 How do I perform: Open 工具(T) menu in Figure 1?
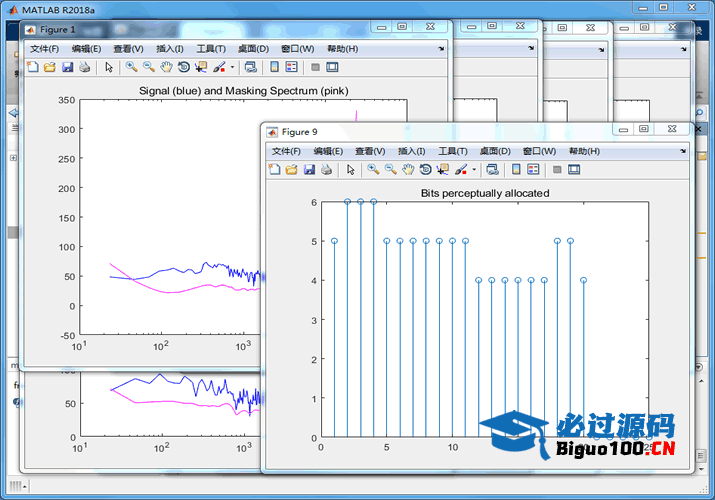211,49
